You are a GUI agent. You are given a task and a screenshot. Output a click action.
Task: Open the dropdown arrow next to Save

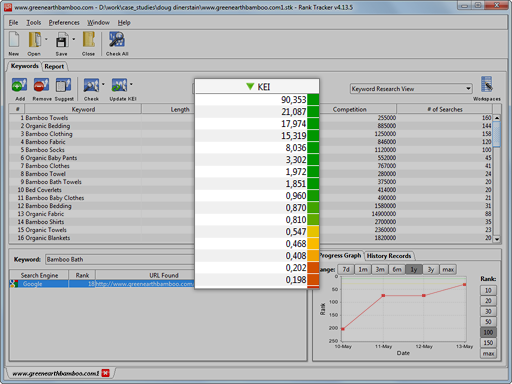(73, 39)
